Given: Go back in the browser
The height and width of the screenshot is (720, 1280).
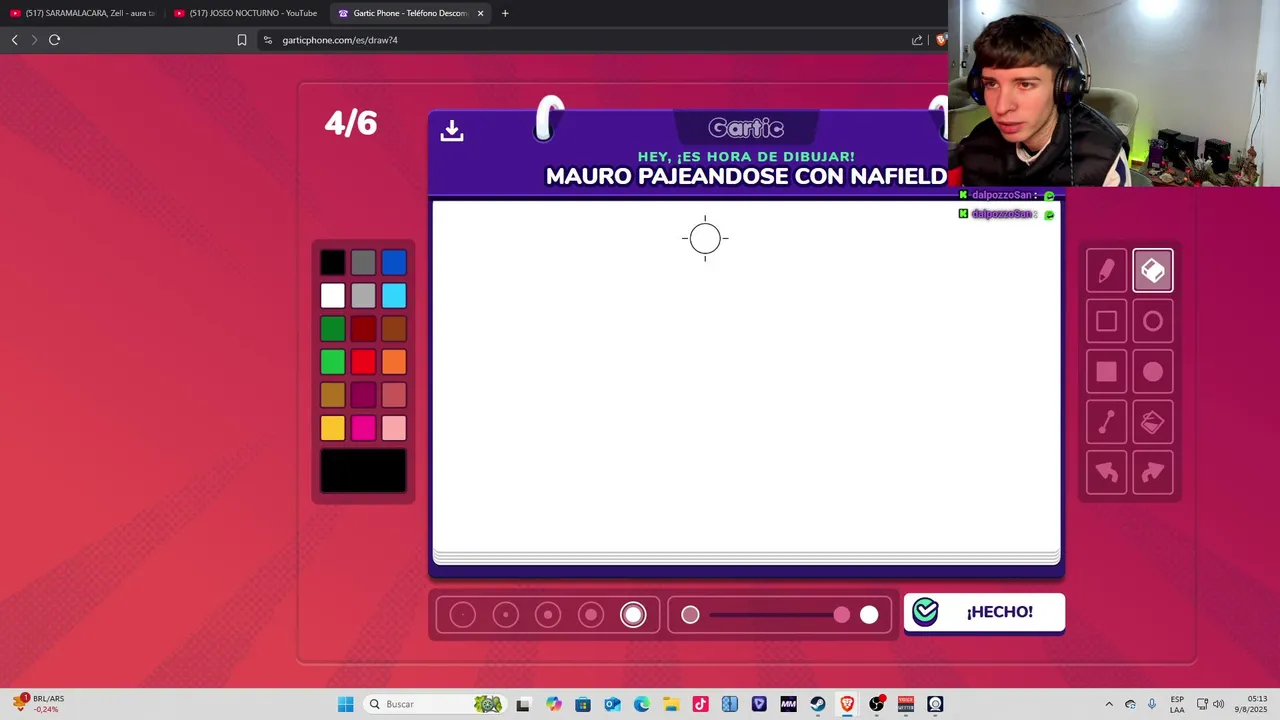Looking at the screenshot, I should pyautogui.click(x=14, y=40).
